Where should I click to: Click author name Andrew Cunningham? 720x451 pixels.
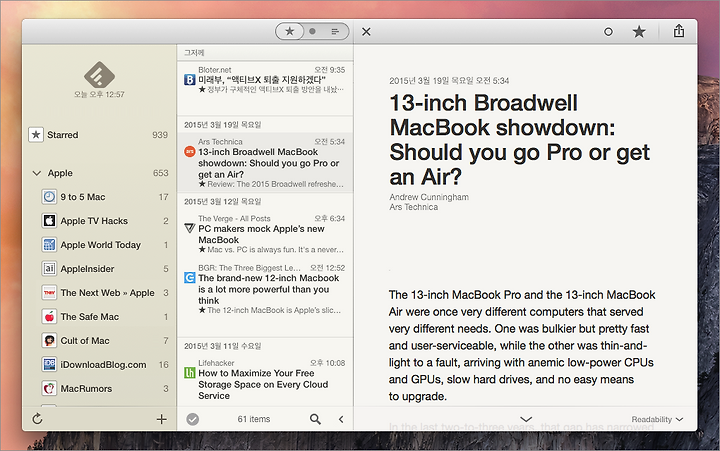[x=429, y=197]
